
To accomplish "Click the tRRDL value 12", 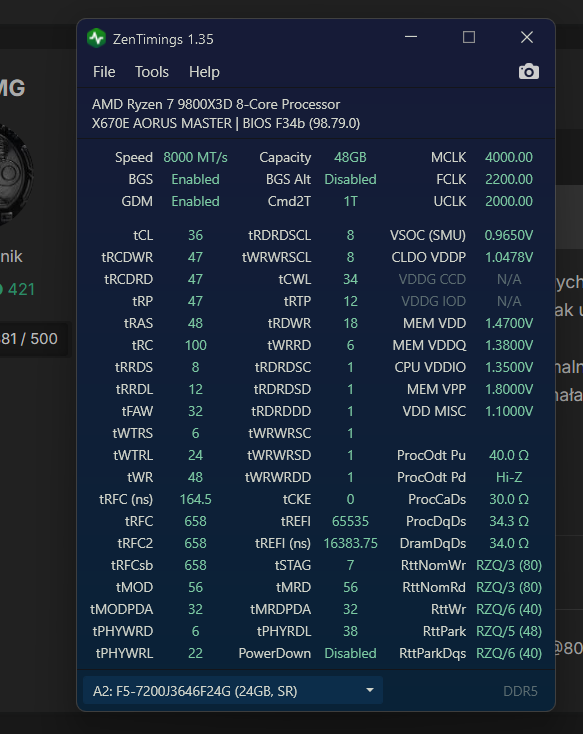I will (x=195, y=389).
